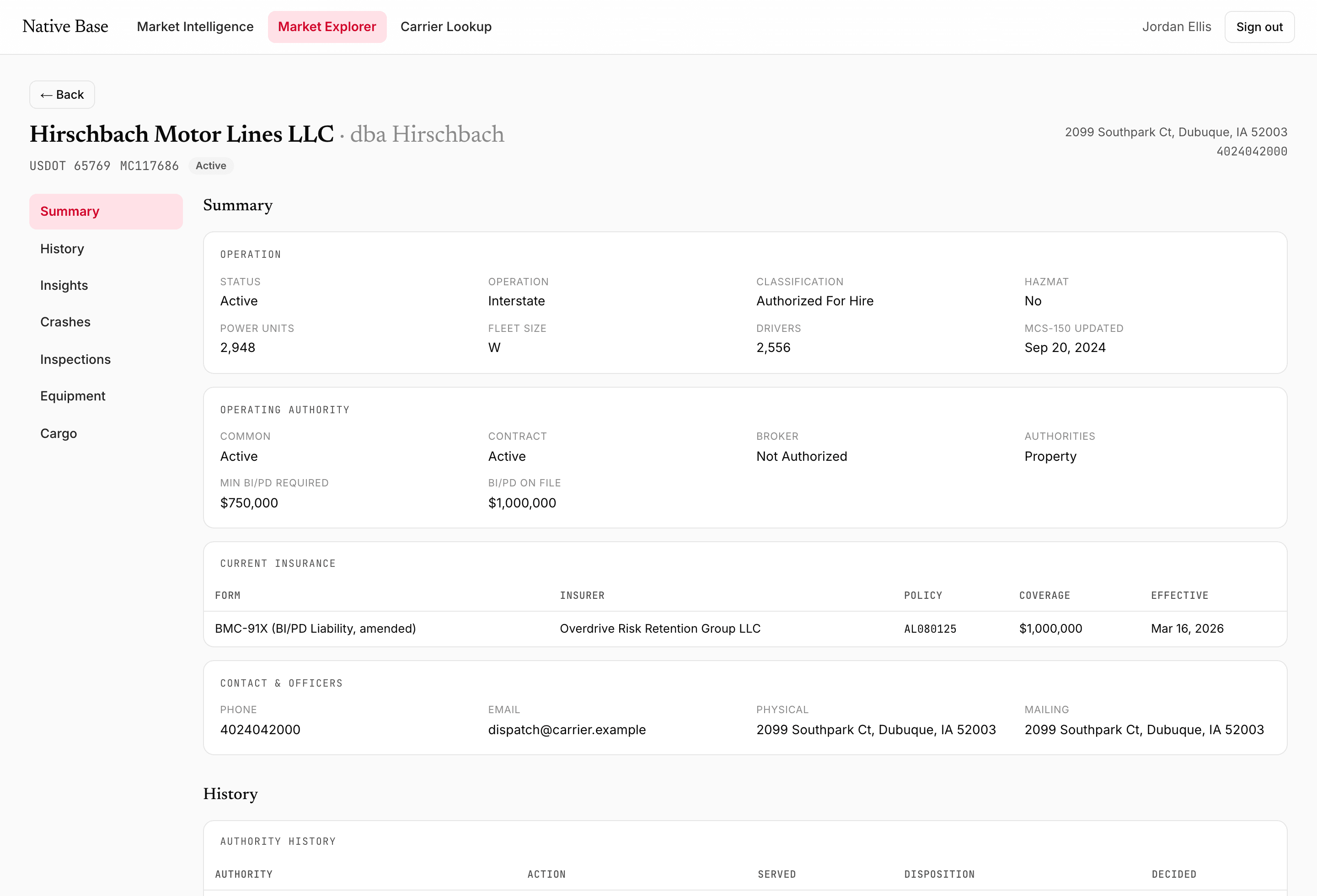Click the email dispatch@carrier.example
Screen dimensions: 1317x896
pos(567,730)
